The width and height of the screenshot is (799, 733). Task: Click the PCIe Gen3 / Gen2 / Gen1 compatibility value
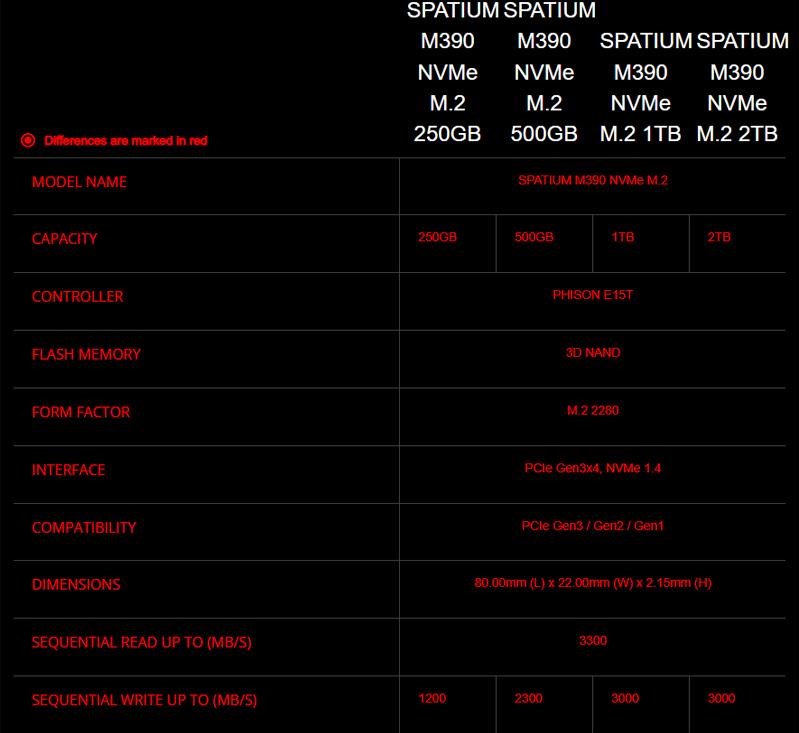point(592,526)
